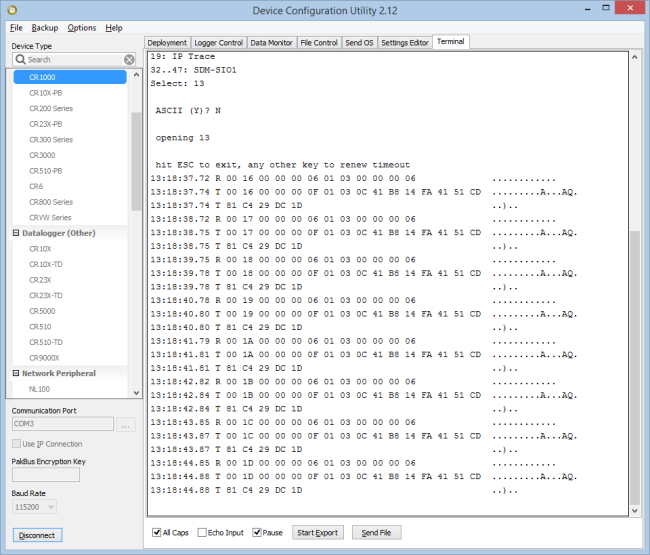Click the 'Select: 13' terminal line
This screenshot has height=555, width=650.
tap(177, 83)
